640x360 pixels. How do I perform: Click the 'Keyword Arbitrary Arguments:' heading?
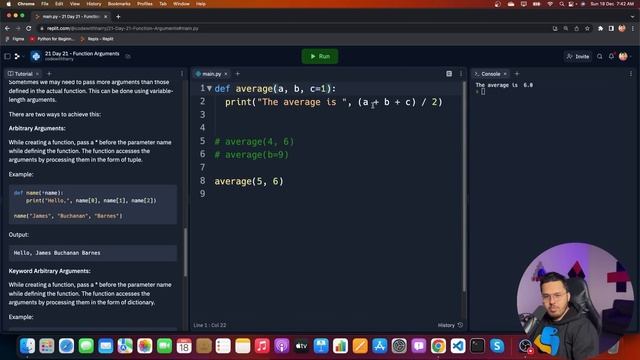point(49,271)
